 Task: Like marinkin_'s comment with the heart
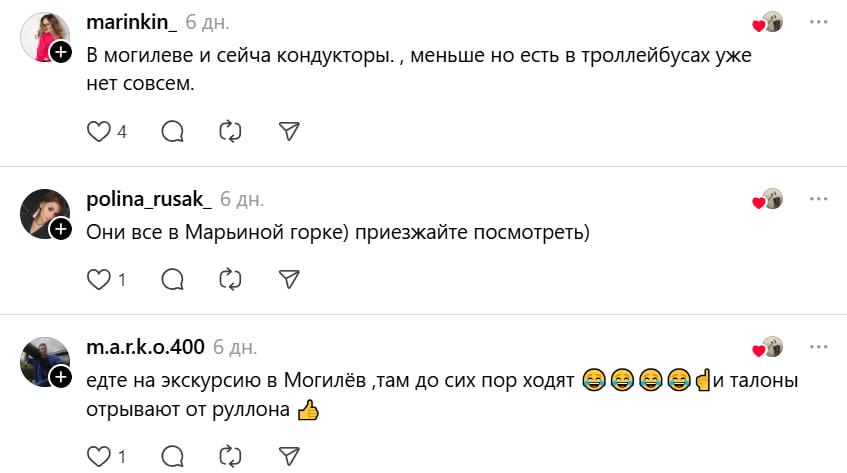[98, 131]
